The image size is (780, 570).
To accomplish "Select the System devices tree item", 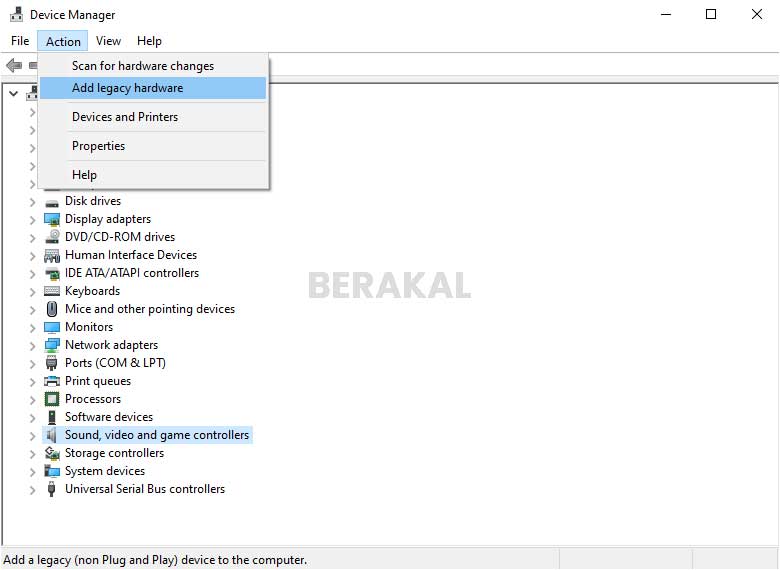I will tap(104, 471).
